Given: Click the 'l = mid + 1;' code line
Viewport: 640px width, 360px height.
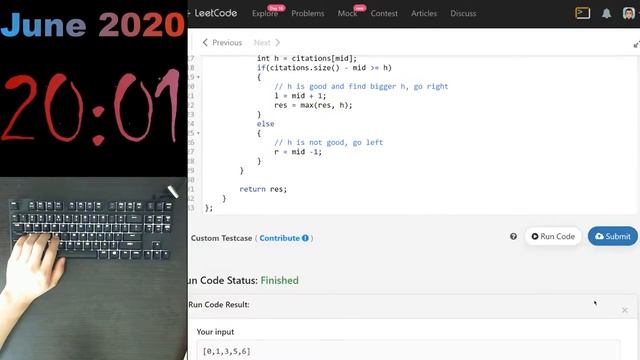Looking at the screenshot, I should pyautogui.click(x=300, y=96).
